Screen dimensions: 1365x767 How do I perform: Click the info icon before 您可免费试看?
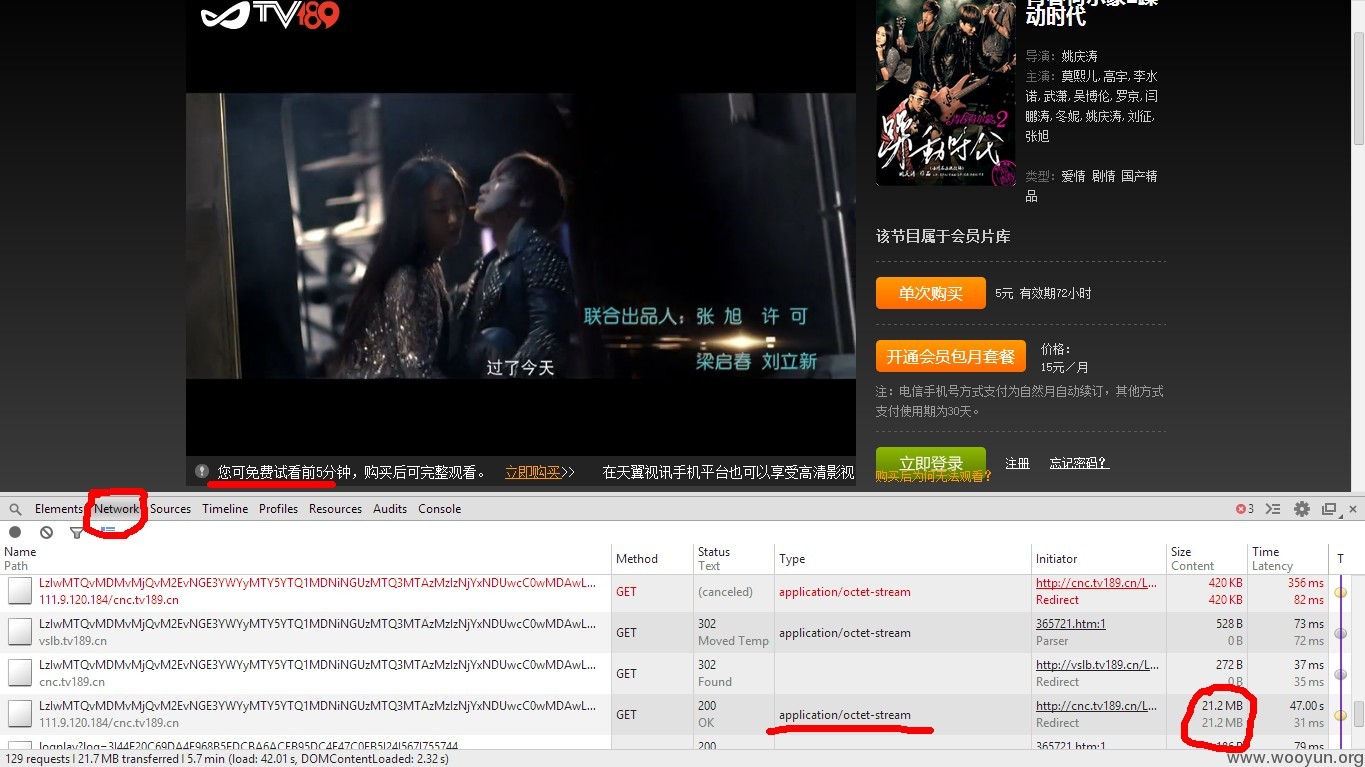pyautogui.click(x=202, y=471)
